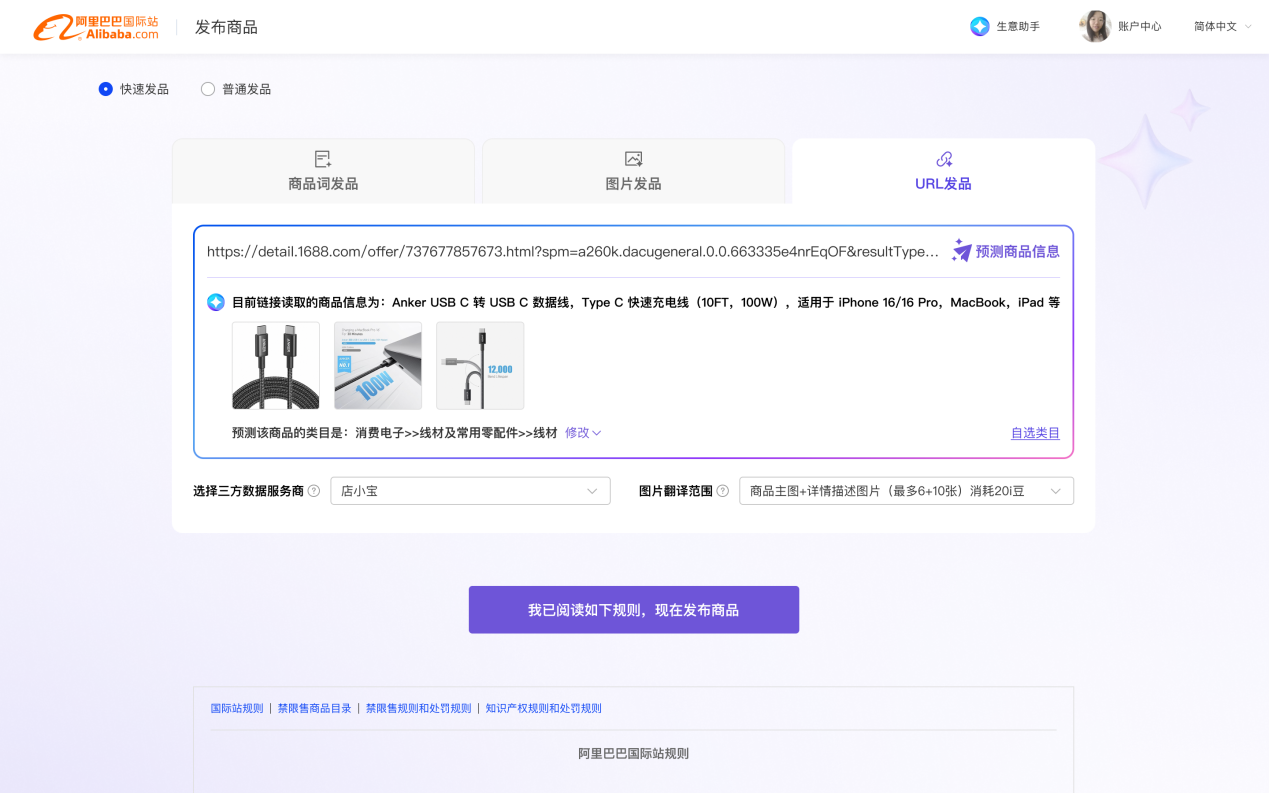Screen dimensions: 1269x793
Task: Expand the 修改 category dropdown
Action: click(583, 433)
